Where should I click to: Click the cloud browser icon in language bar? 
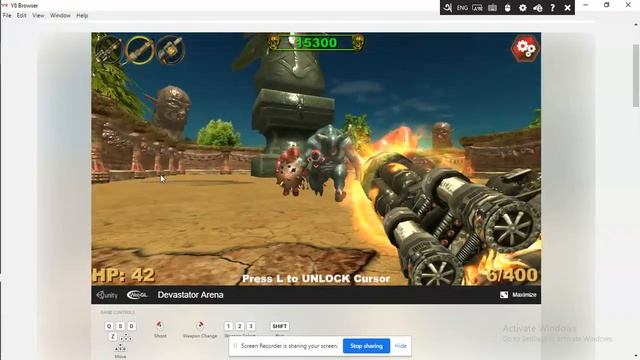[x=538, y=8]
